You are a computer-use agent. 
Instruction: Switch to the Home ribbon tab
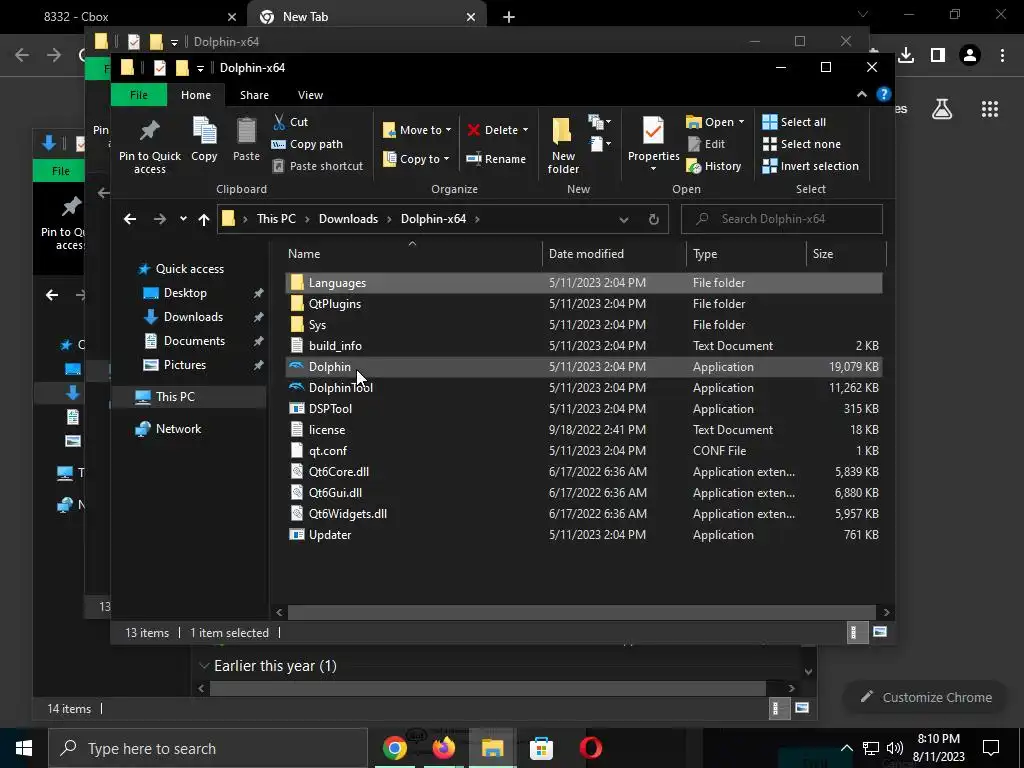coord(196,95)
